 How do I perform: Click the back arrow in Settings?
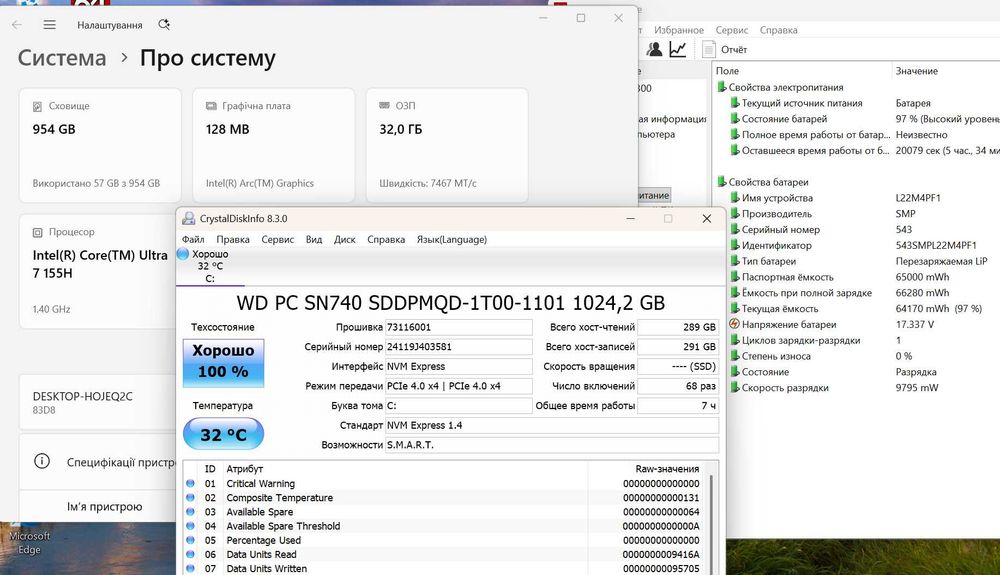tap(17, 25)
